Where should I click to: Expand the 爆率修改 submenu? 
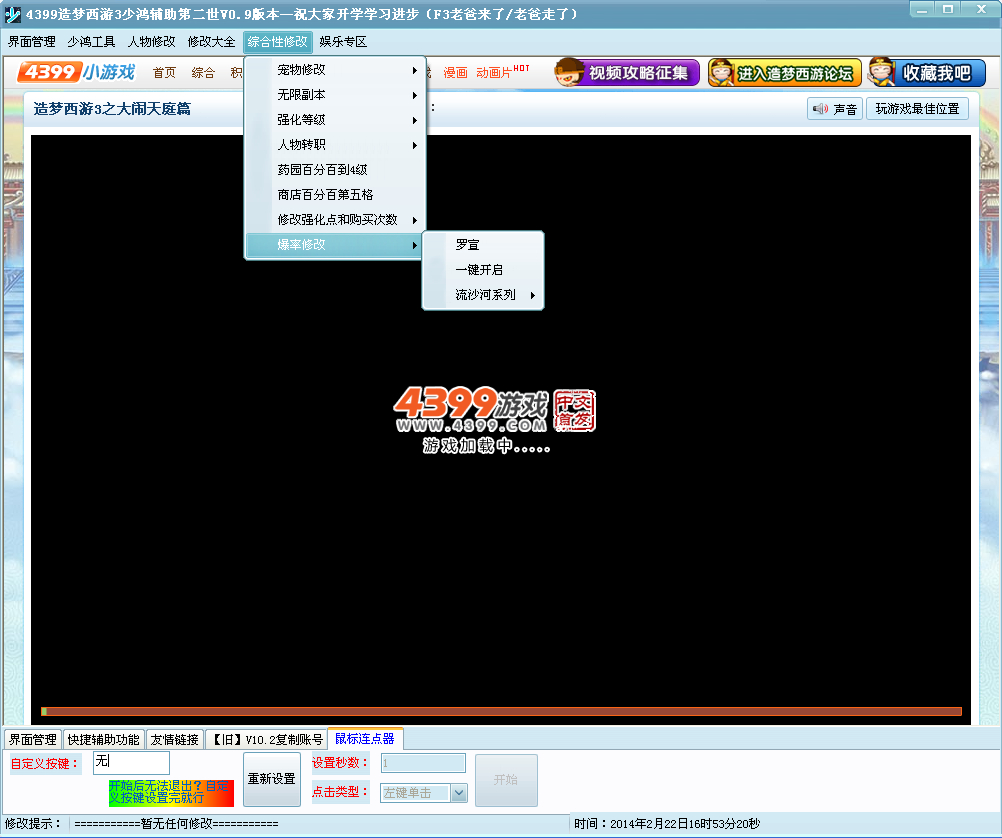pyautogui.click(x=334, y=245)
